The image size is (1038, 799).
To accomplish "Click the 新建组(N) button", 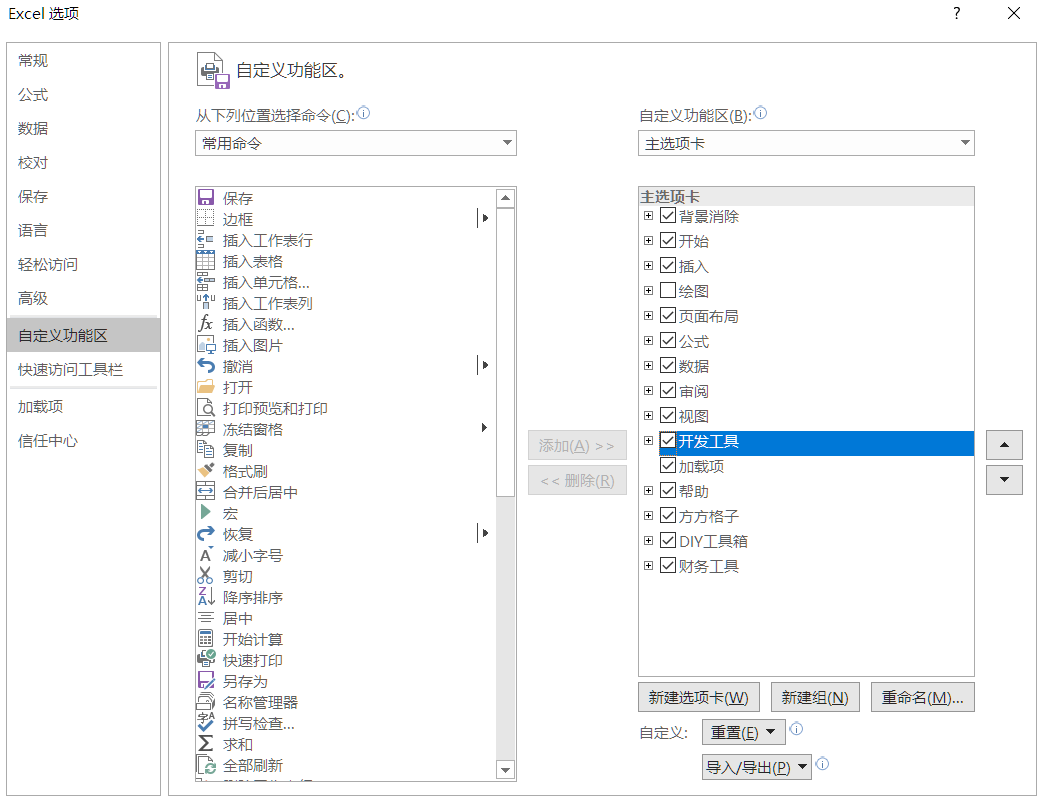I will pyautogui.click(x=815, y=697).
